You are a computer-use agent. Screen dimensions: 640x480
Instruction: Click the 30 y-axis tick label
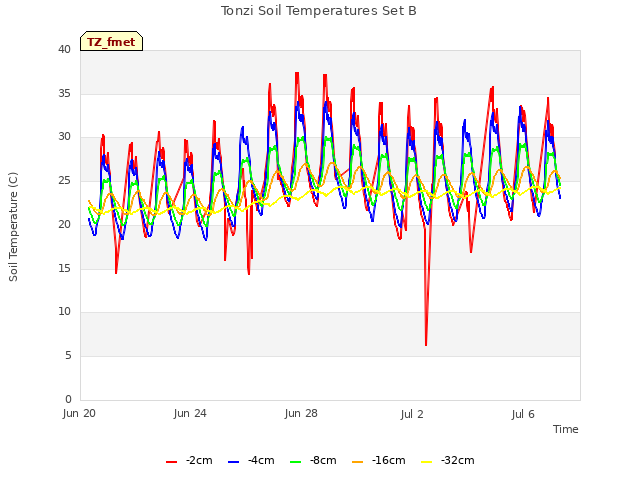tap(64, 137)
